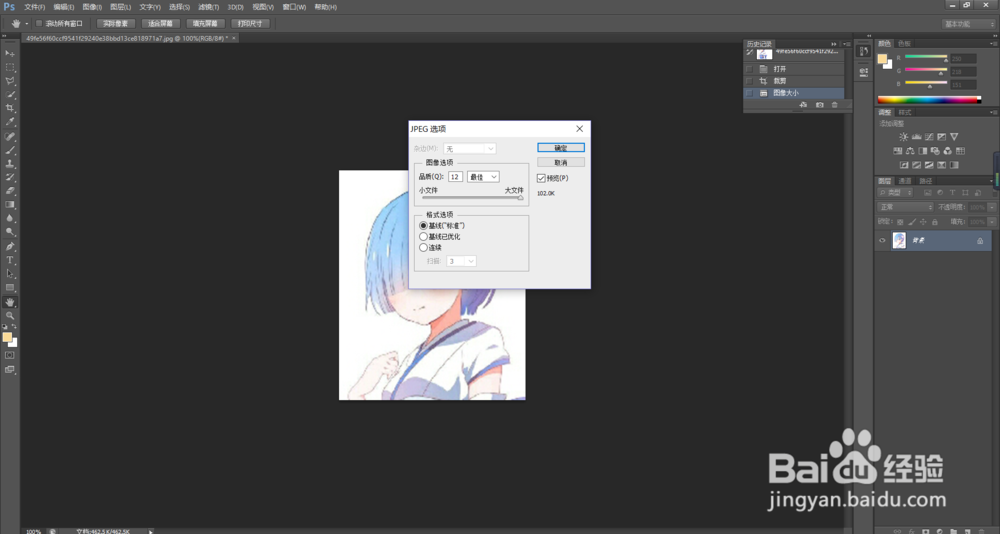Select the Blur tool
Viewport: 1000px width, 534px height.
[10, 219]
